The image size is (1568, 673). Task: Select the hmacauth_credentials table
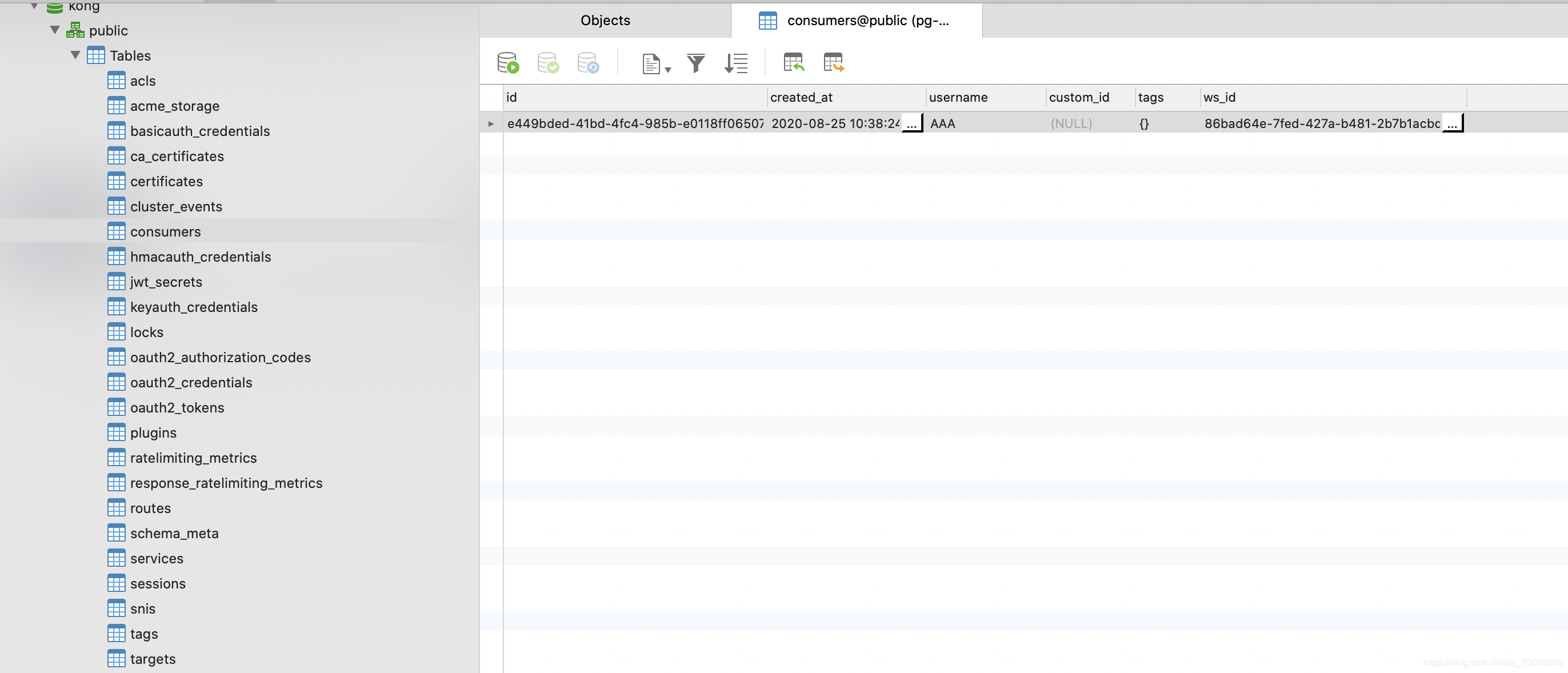[200, 257]
